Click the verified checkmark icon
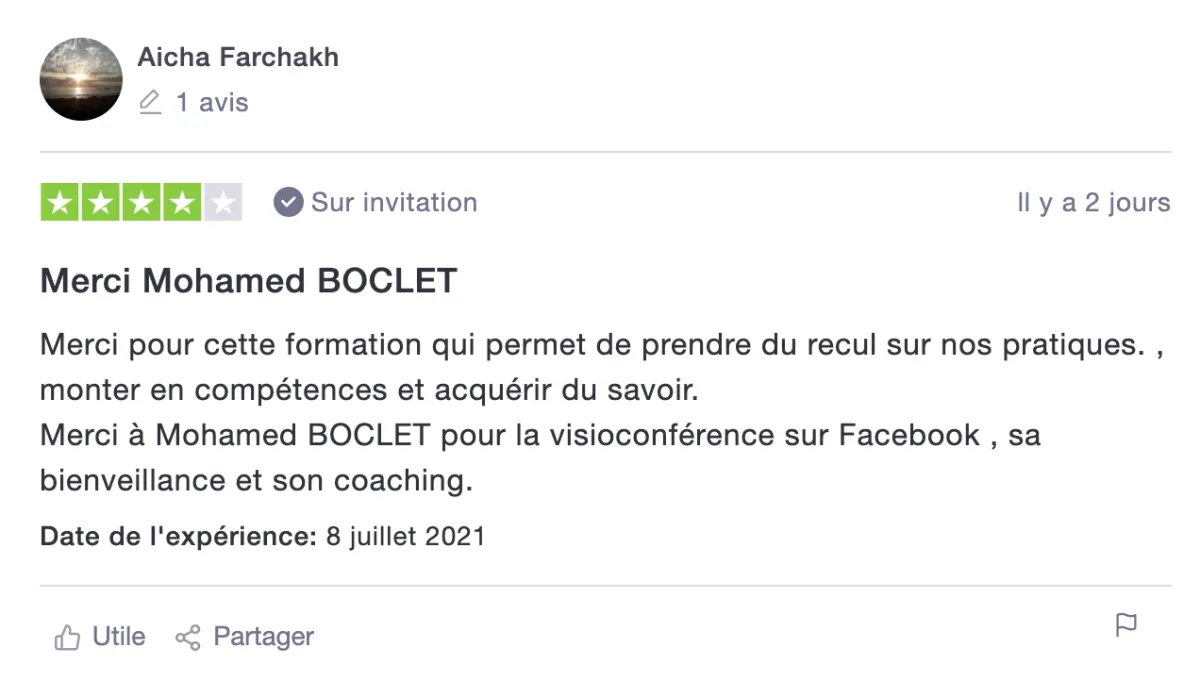Screen dimensions: 1200x698 click(x=288, y=202)
